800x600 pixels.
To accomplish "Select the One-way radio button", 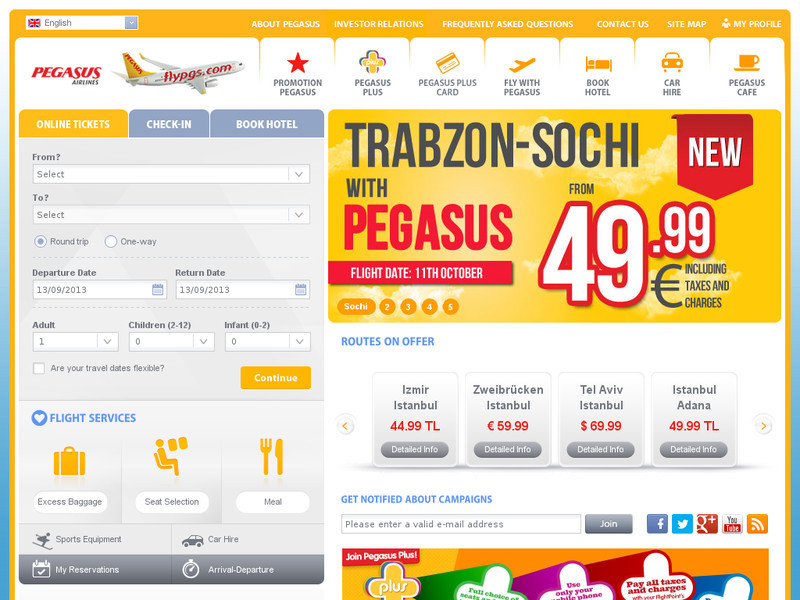I will [x=111, y=241].
